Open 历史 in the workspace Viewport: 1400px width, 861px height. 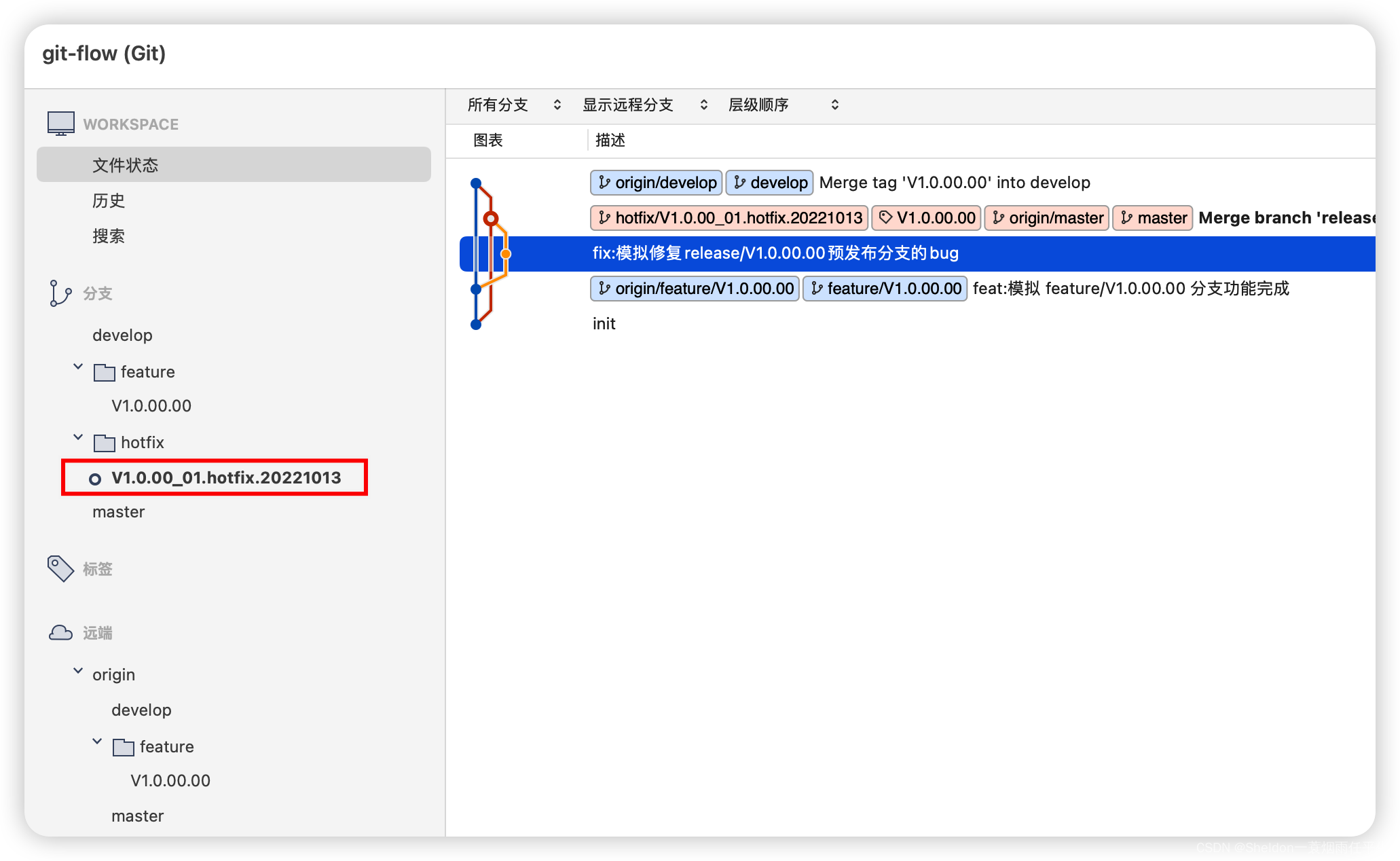pyautogui.click(x=109, y=200)
